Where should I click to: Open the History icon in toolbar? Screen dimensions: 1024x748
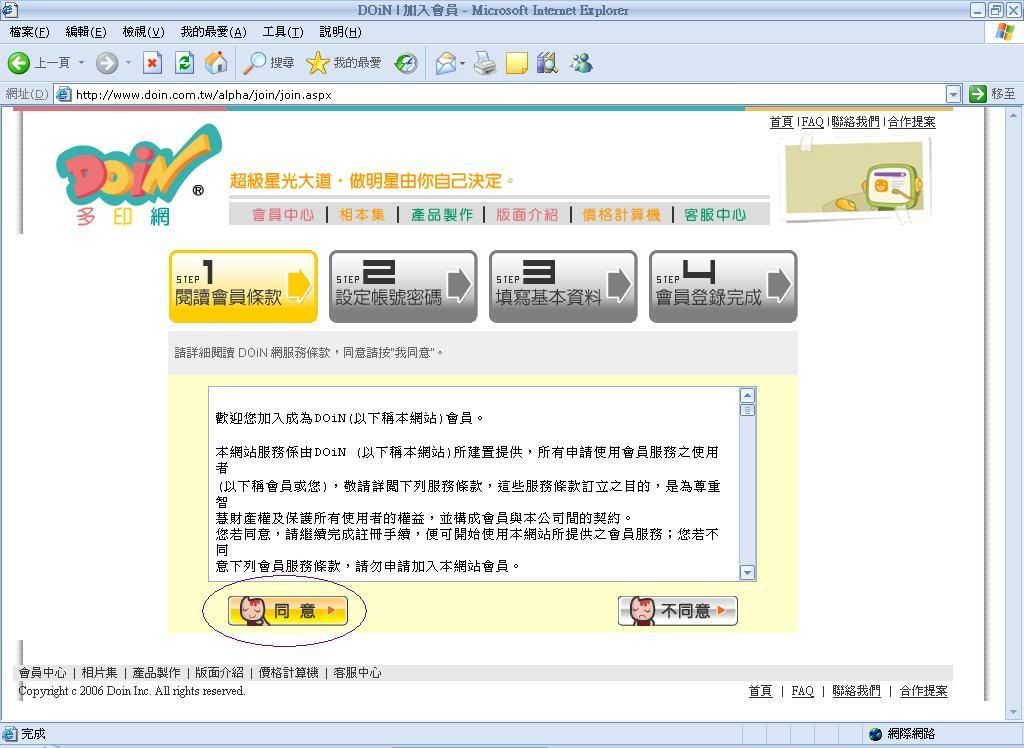[x=406, y=63]
